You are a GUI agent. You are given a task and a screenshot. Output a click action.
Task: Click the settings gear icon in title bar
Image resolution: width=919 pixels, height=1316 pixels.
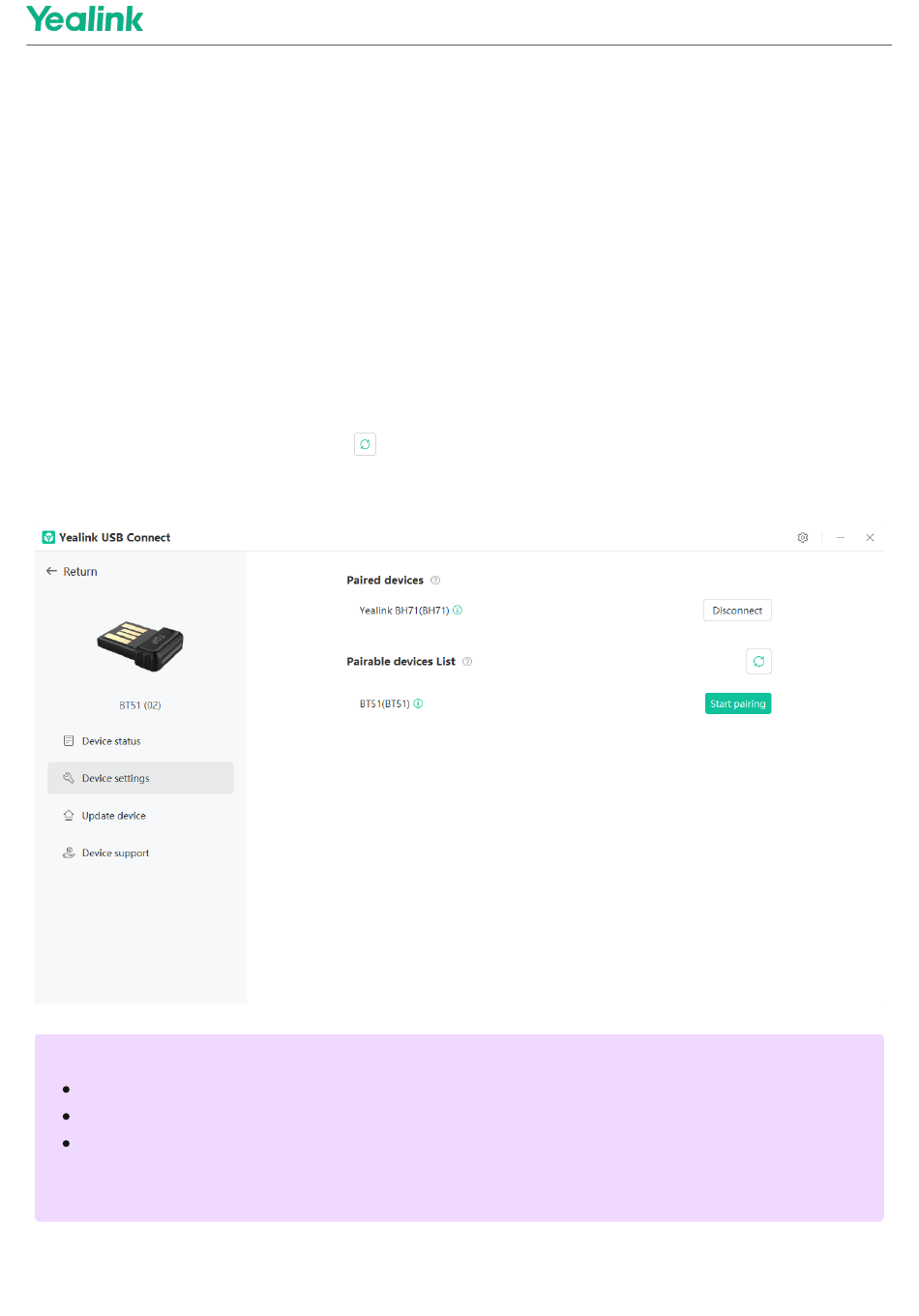(x=802, y=537)
